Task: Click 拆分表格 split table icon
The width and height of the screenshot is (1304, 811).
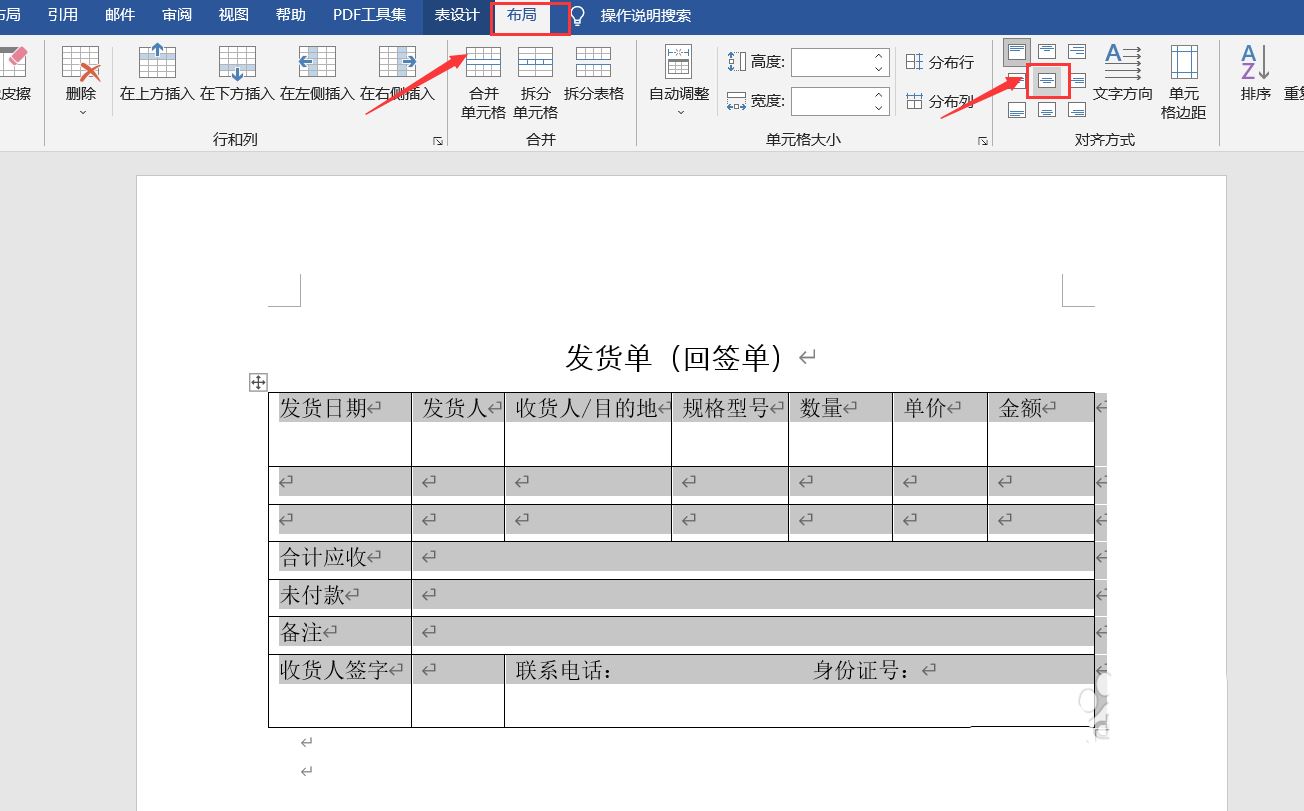Action: click(x=594, y=62)
